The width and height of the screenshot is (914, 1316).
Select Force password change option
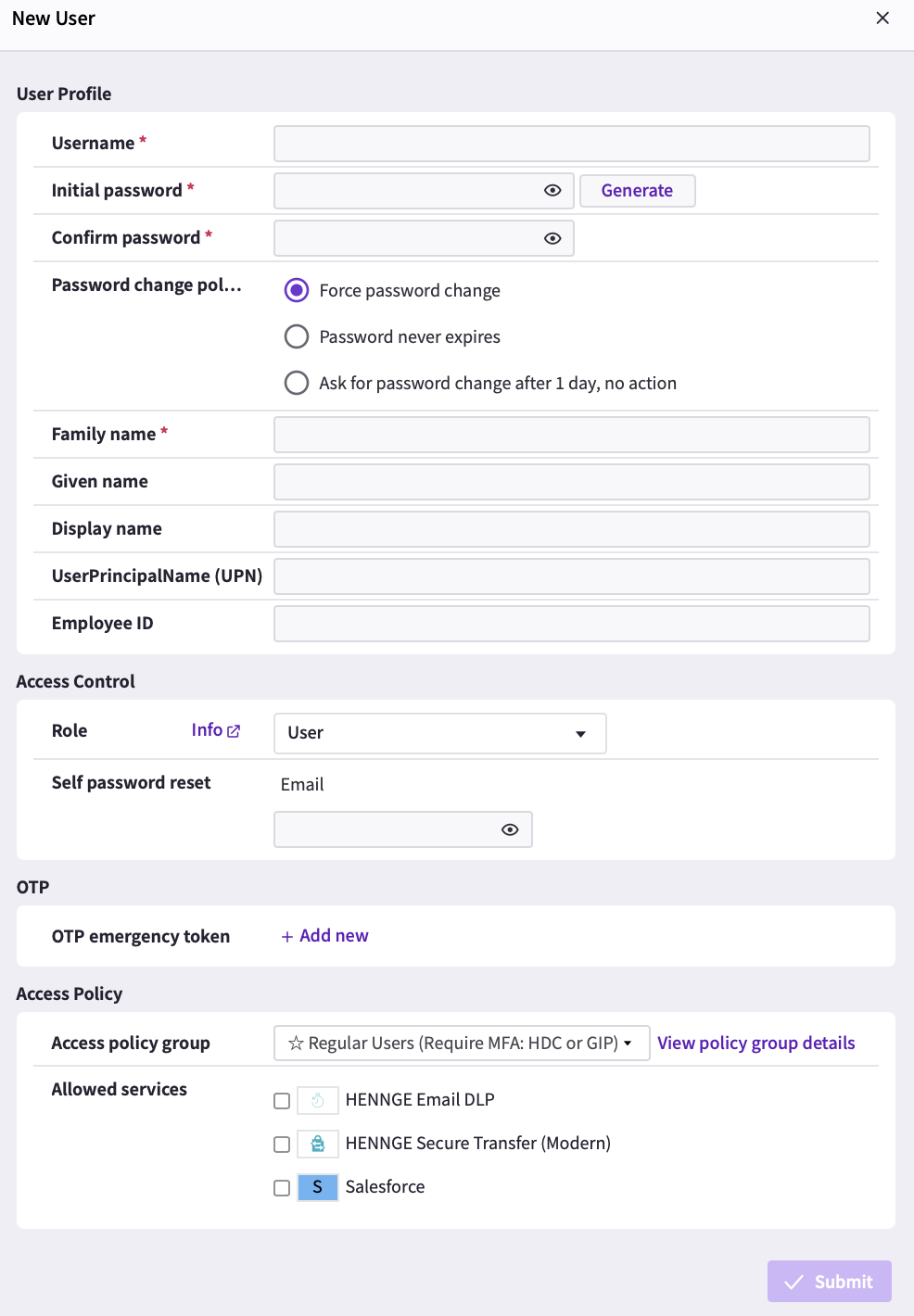click(x=297, y=290)
